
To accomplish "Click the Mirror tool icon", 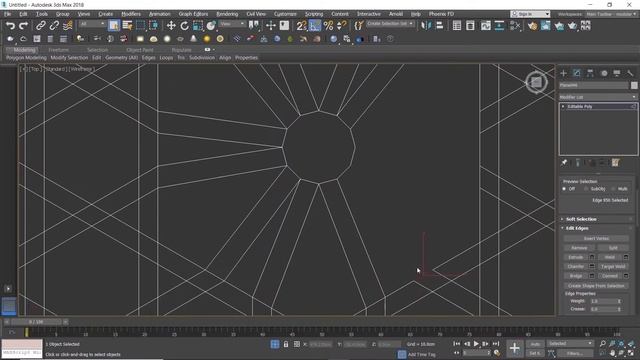I will coord(426,26).
